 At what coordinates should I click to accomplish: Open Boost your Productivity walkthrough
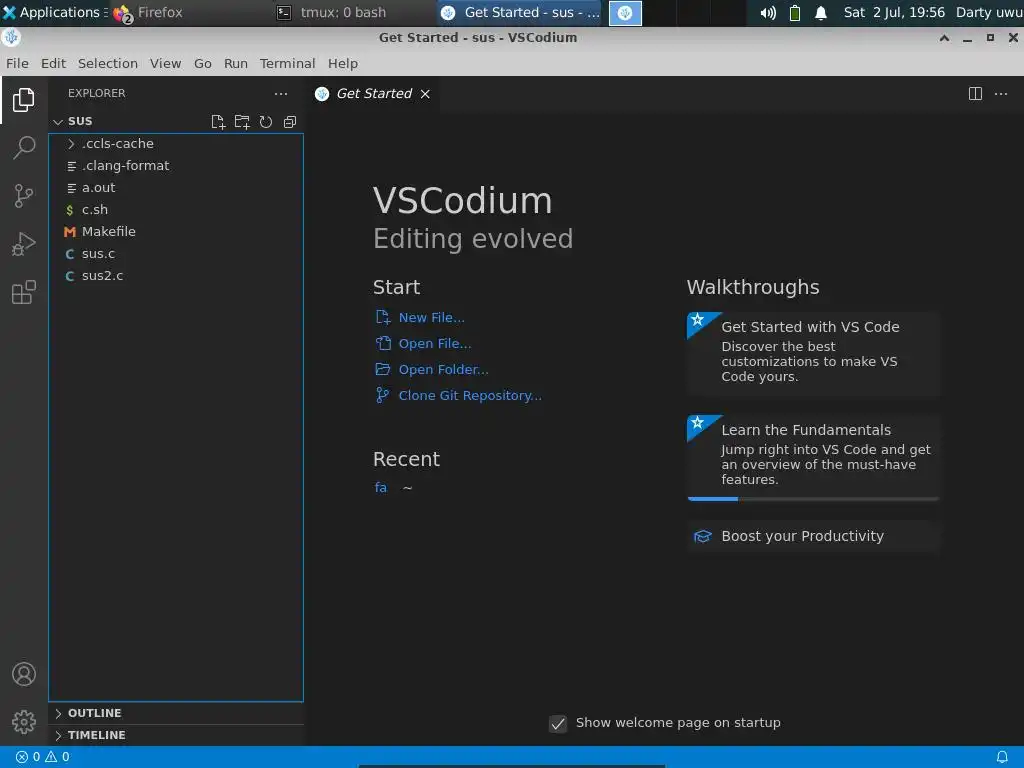(813, 536)
